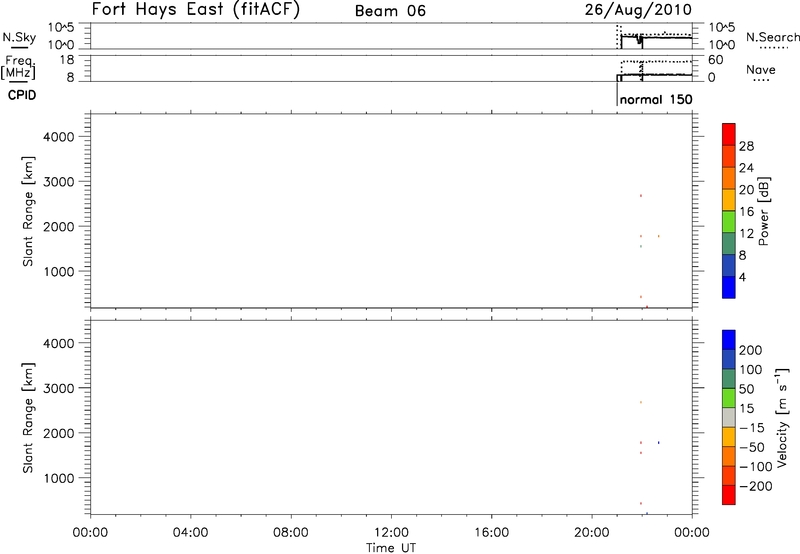
Task: Click "Slant Range [km]" label of power panel
Action: click(x=28, y=211)
